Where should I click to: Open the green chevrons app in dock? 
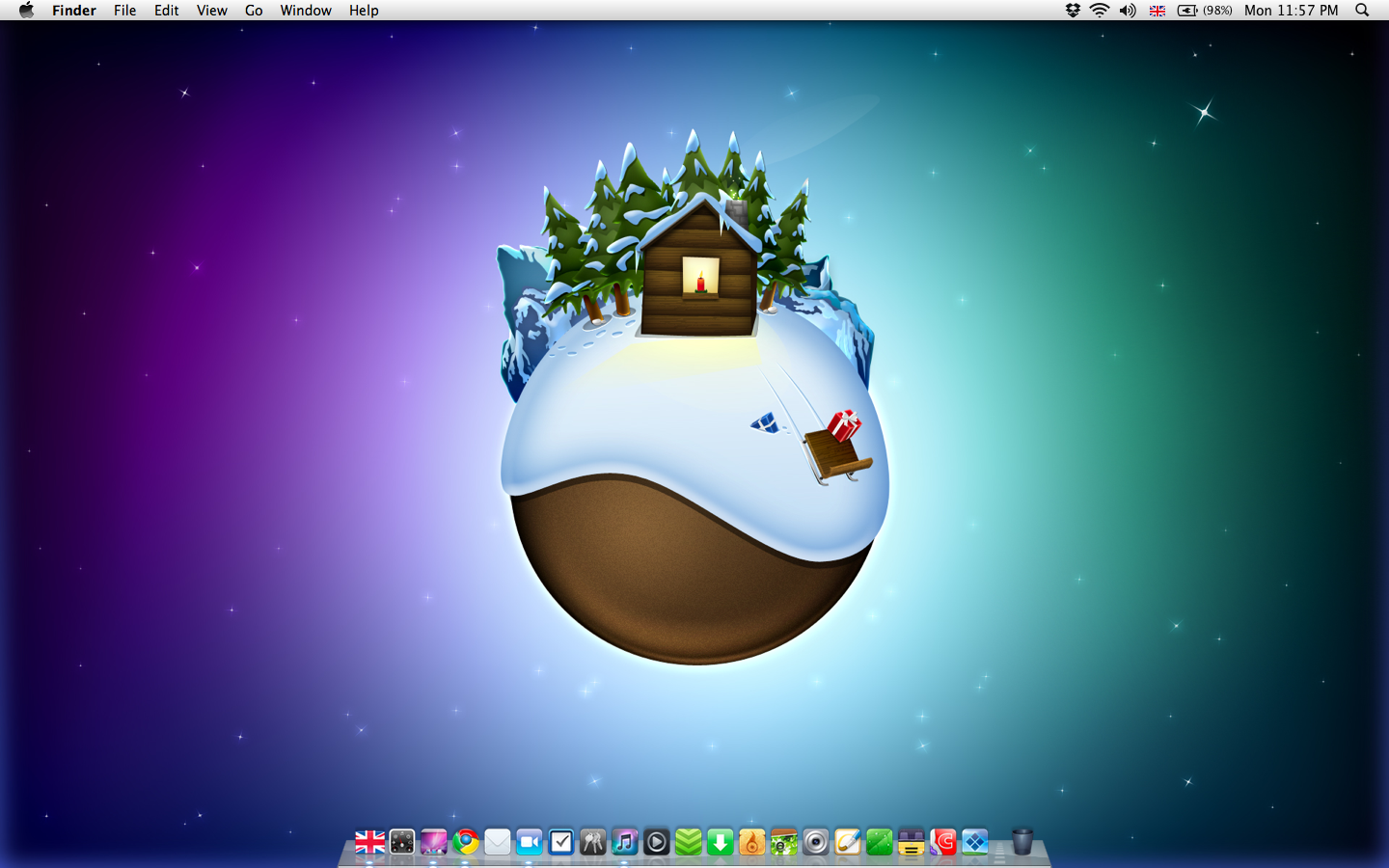(689, 842)
